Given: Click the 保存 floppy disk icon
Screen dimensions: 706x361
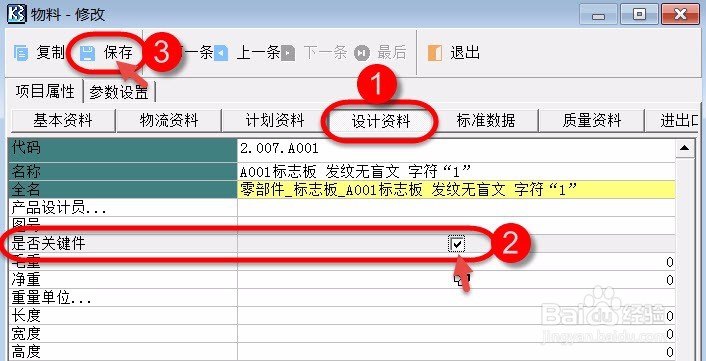Looking at the screenshot, I should pos(87,53).
